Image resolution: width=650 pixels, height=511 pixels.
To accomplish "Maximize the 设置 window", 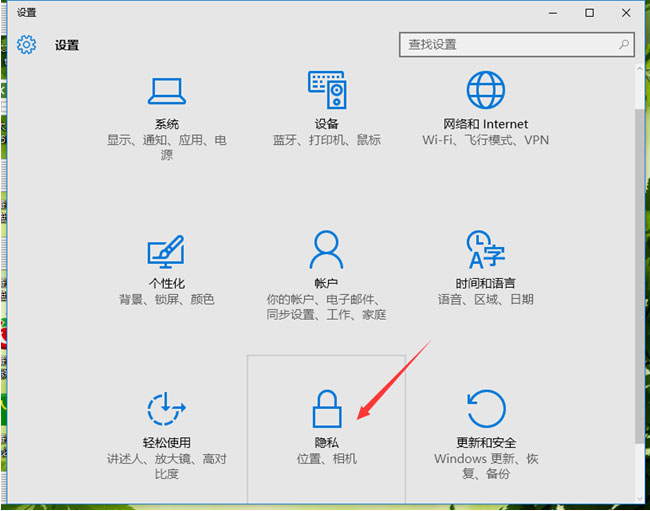I will tap(589, 13).
